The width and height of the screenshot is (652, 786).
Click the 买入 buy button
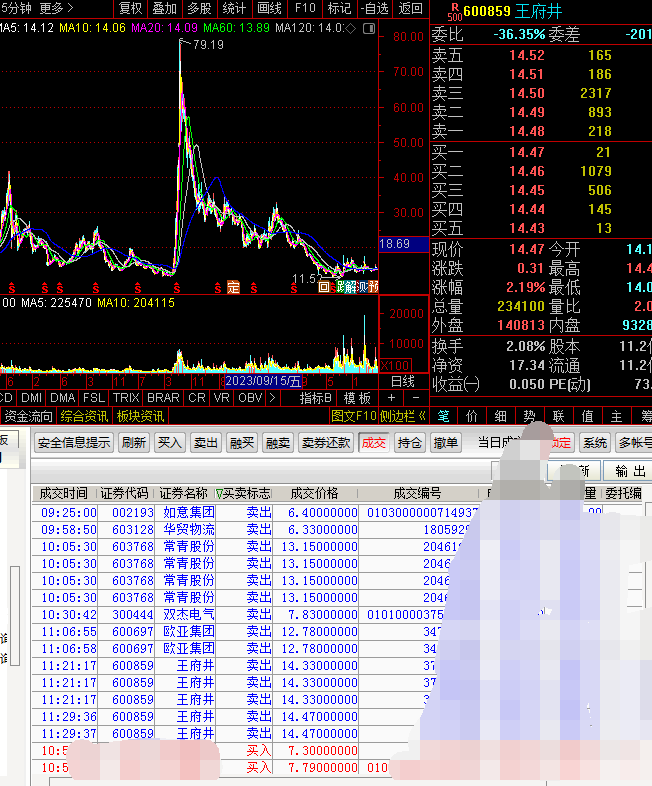click(170, 443)
